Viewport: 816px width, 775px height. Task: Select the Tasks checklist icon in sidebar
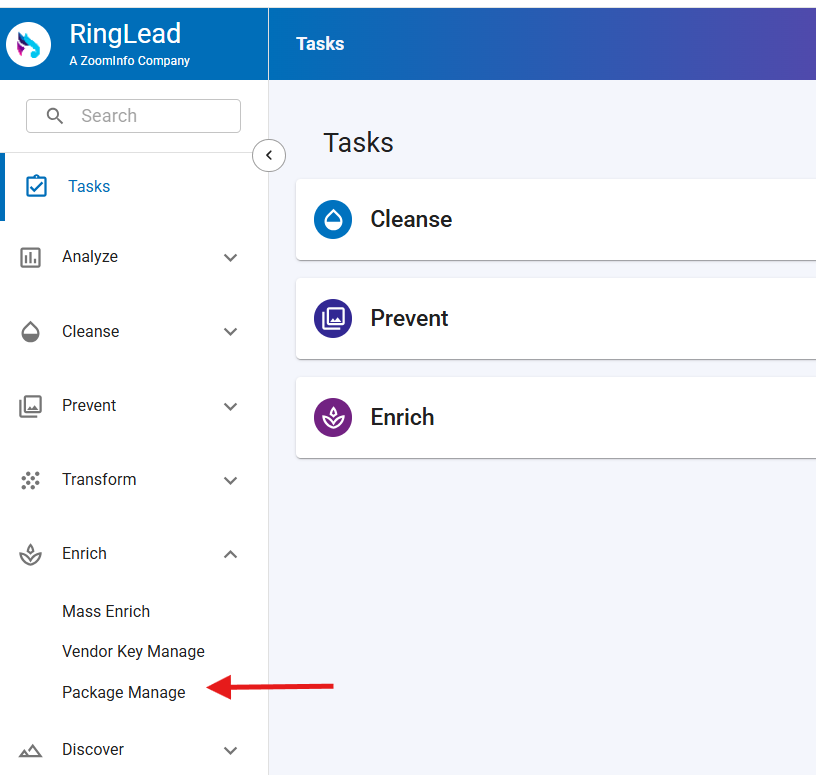click(36, 186)
